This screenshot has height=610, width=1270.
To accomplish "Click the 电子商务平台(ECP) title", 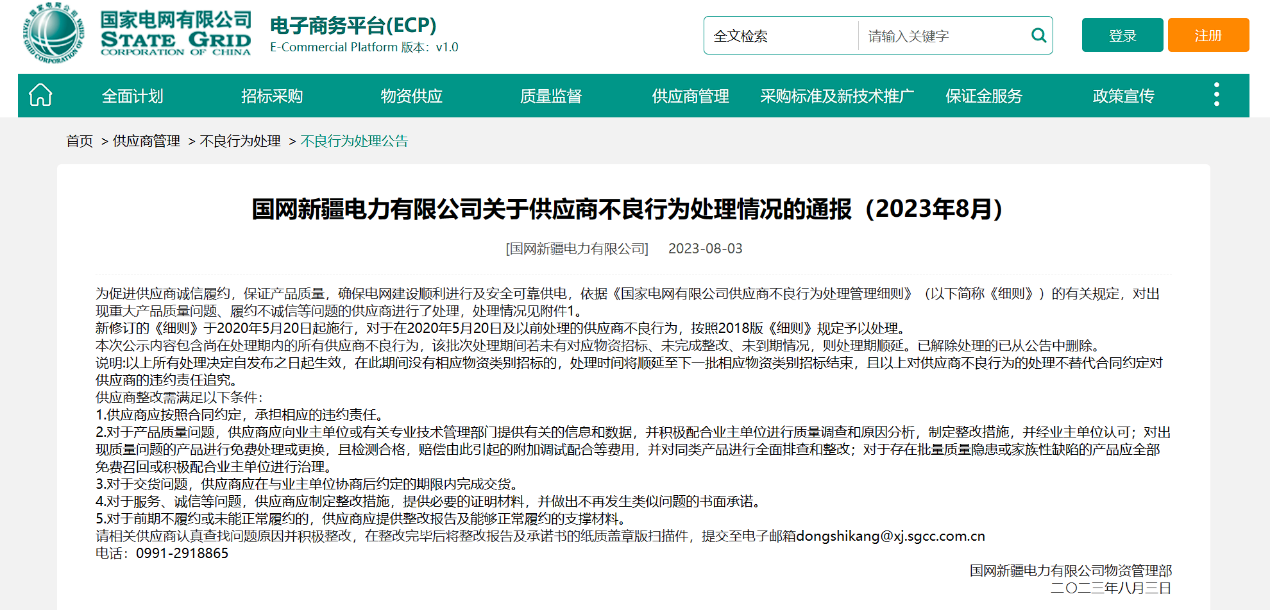I will (353, 25).
